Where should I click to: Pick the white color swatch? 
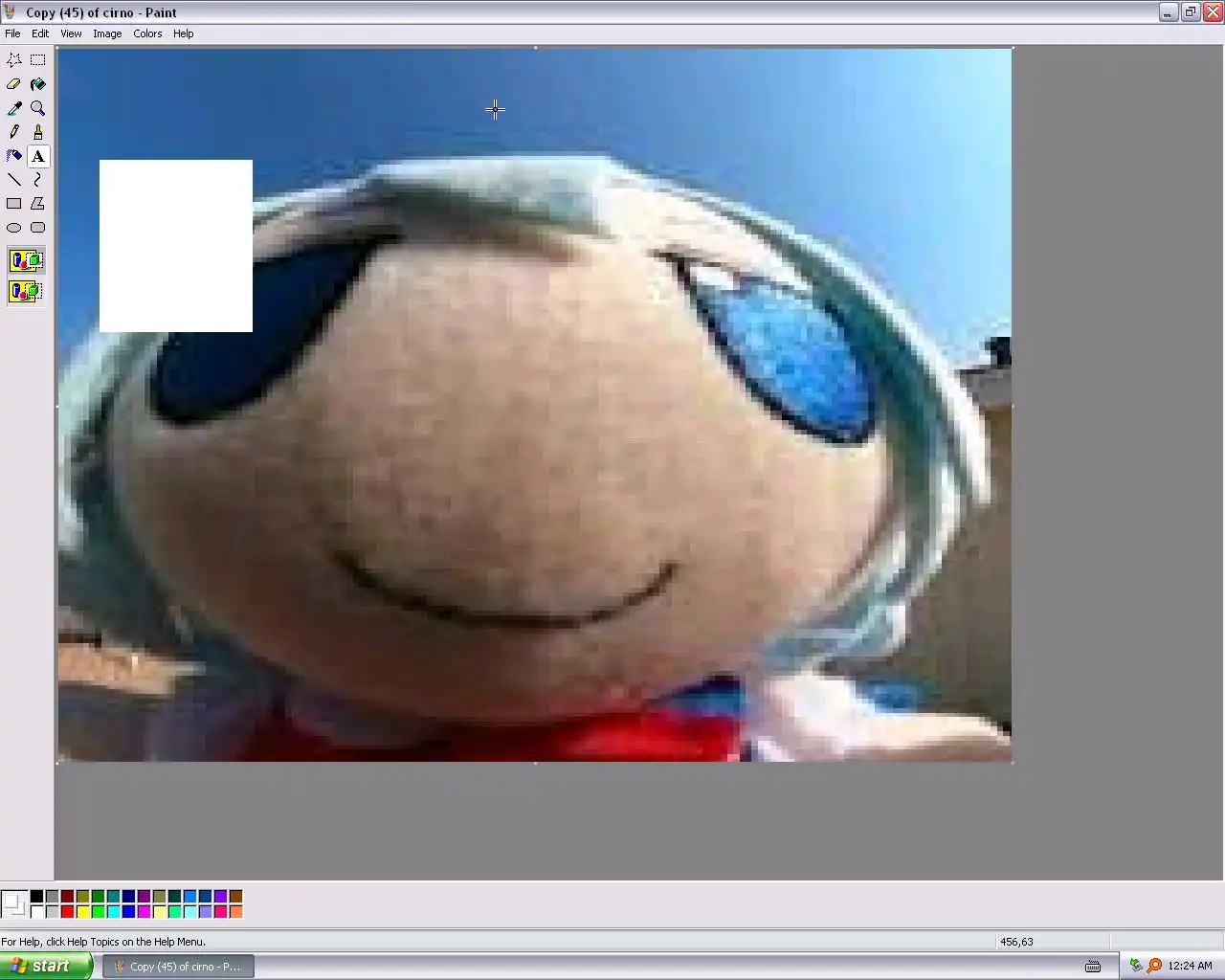point(36,912)
